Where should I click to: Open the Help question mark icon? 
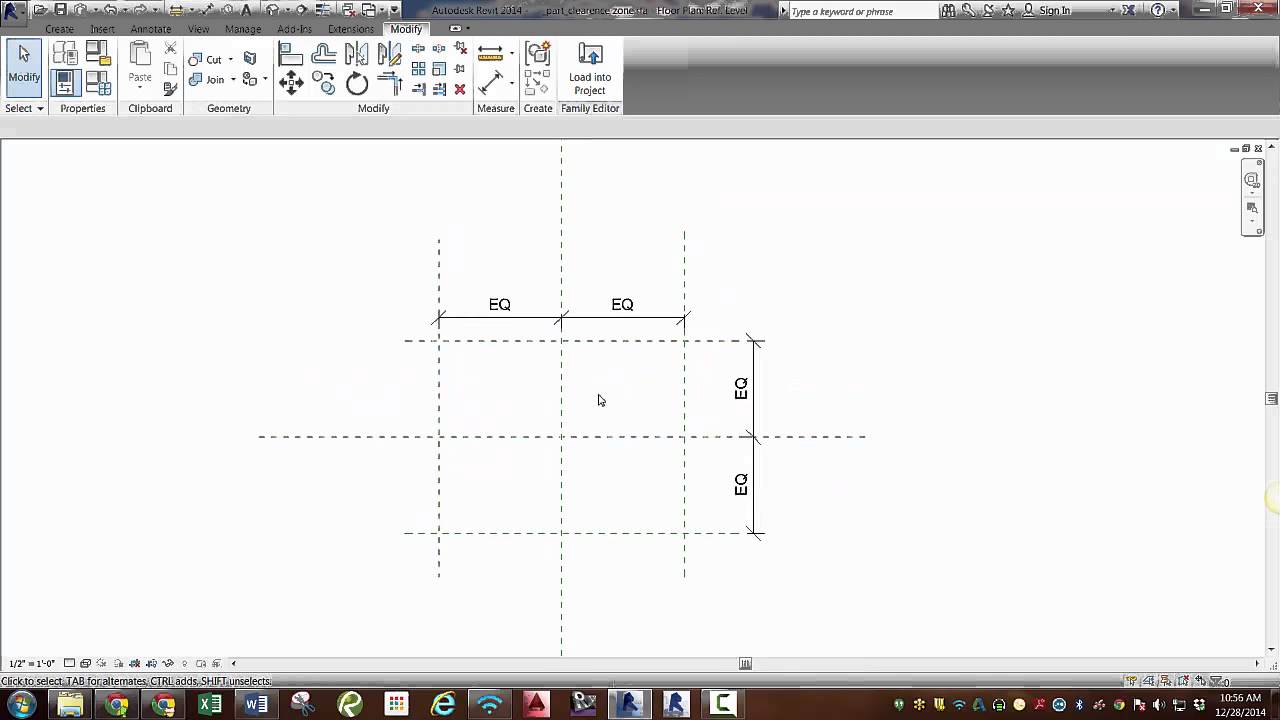1158,10
